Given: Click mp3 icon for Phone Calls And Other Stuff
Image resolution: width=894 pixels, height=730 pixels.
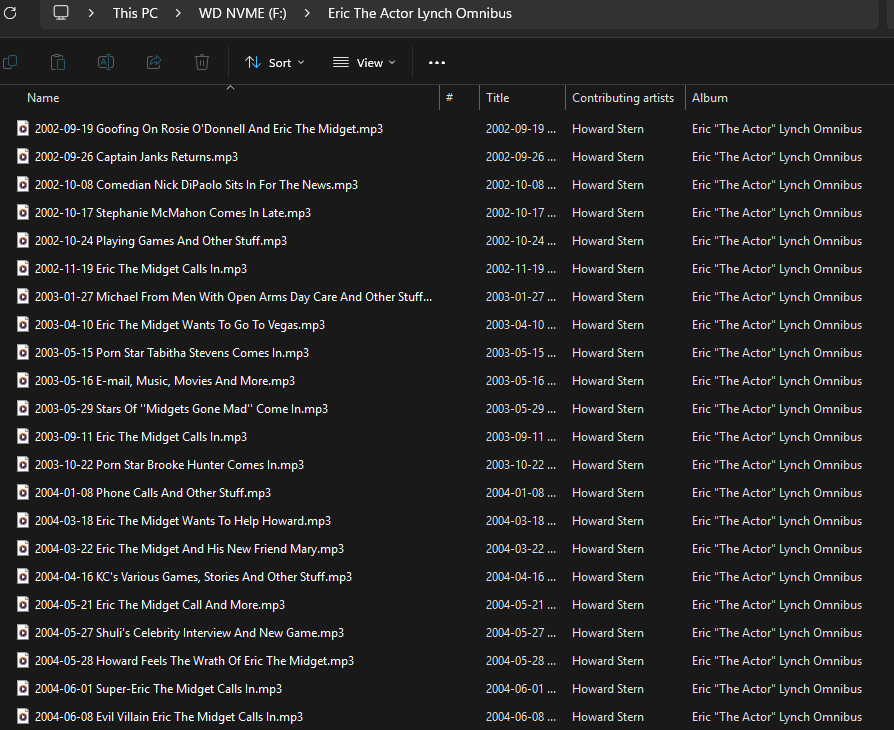Looking at the screenshot, I should 23,492.
